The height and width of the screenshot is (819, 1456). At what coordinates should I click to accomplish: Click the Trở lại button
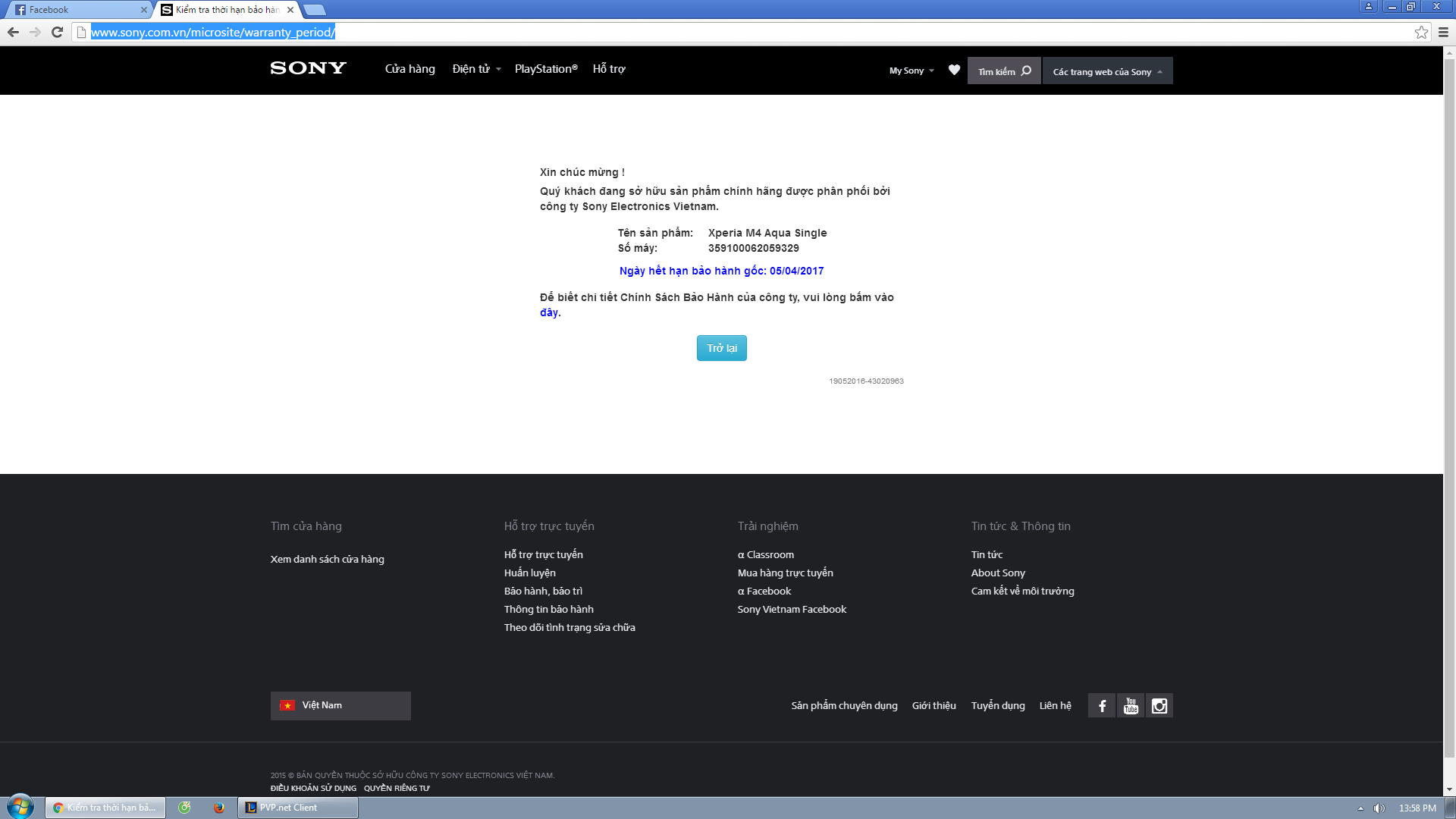[722, 348]
